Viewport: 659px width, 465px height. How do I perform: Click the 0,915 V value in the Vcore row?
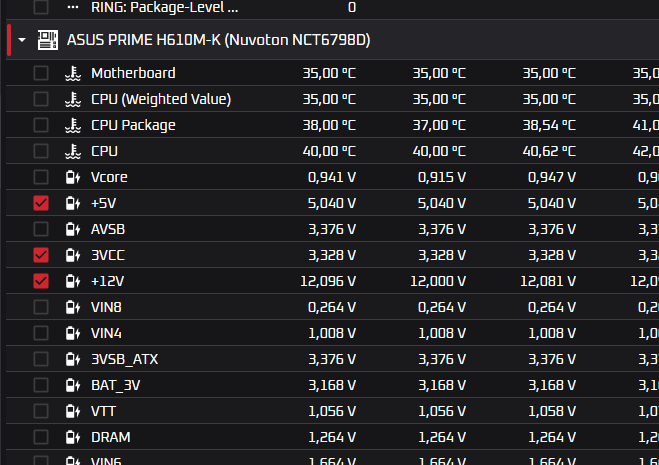click(x=442, y=177)
